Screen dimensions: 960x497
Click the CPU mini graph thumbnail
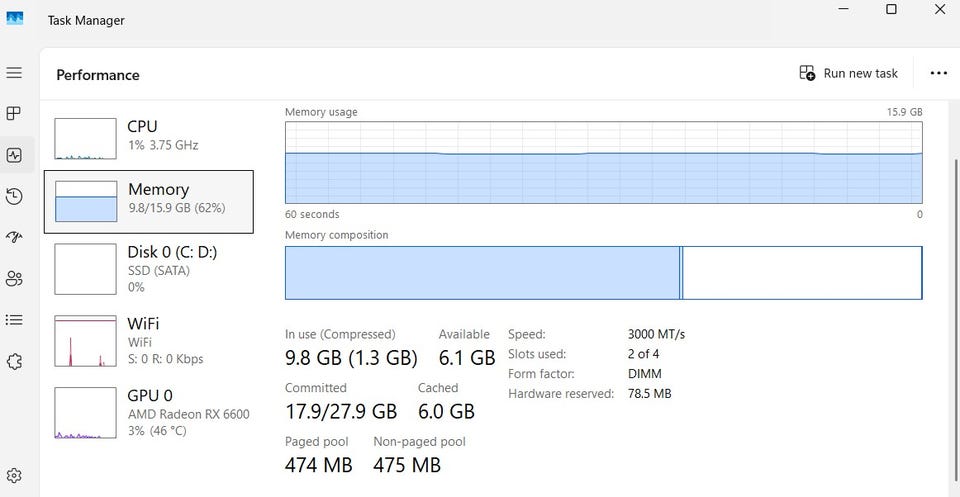click(85, 139)
